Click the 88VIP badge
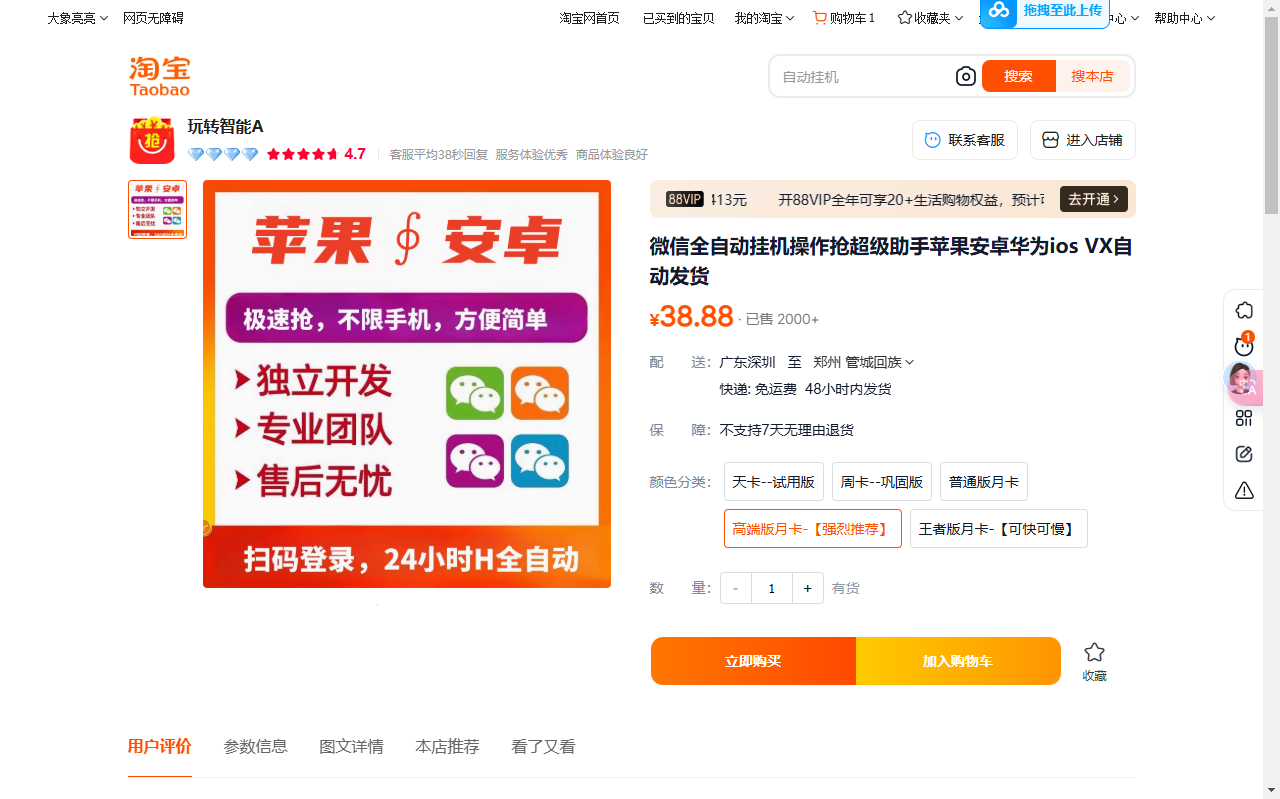This screenshot has height=799, width=1280. 685,199
